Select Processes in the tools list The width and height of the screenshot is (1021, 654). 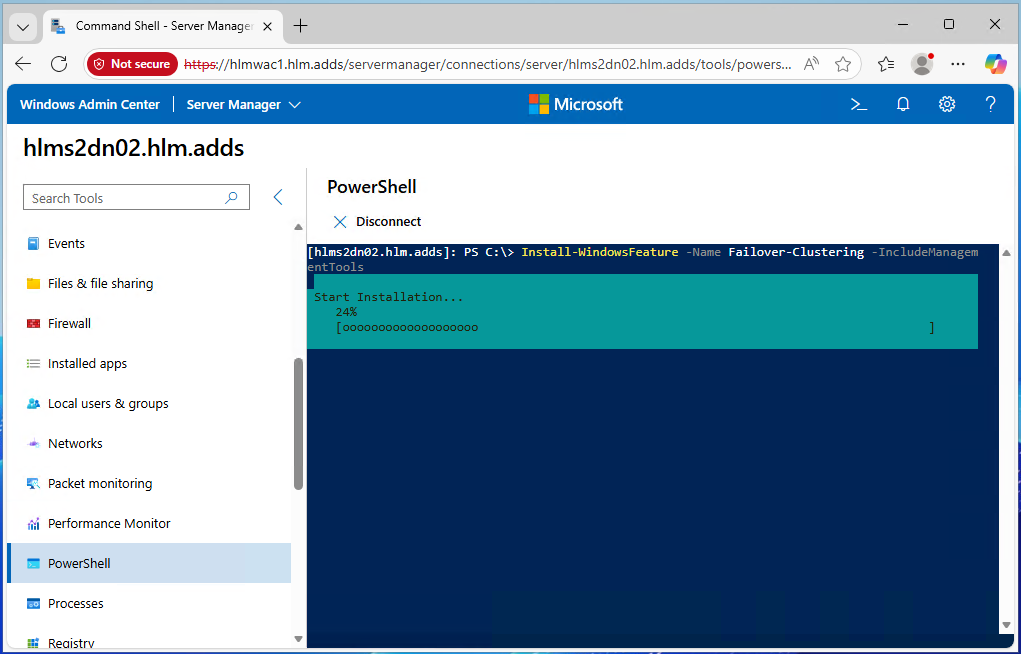click(x=76, y=604)
